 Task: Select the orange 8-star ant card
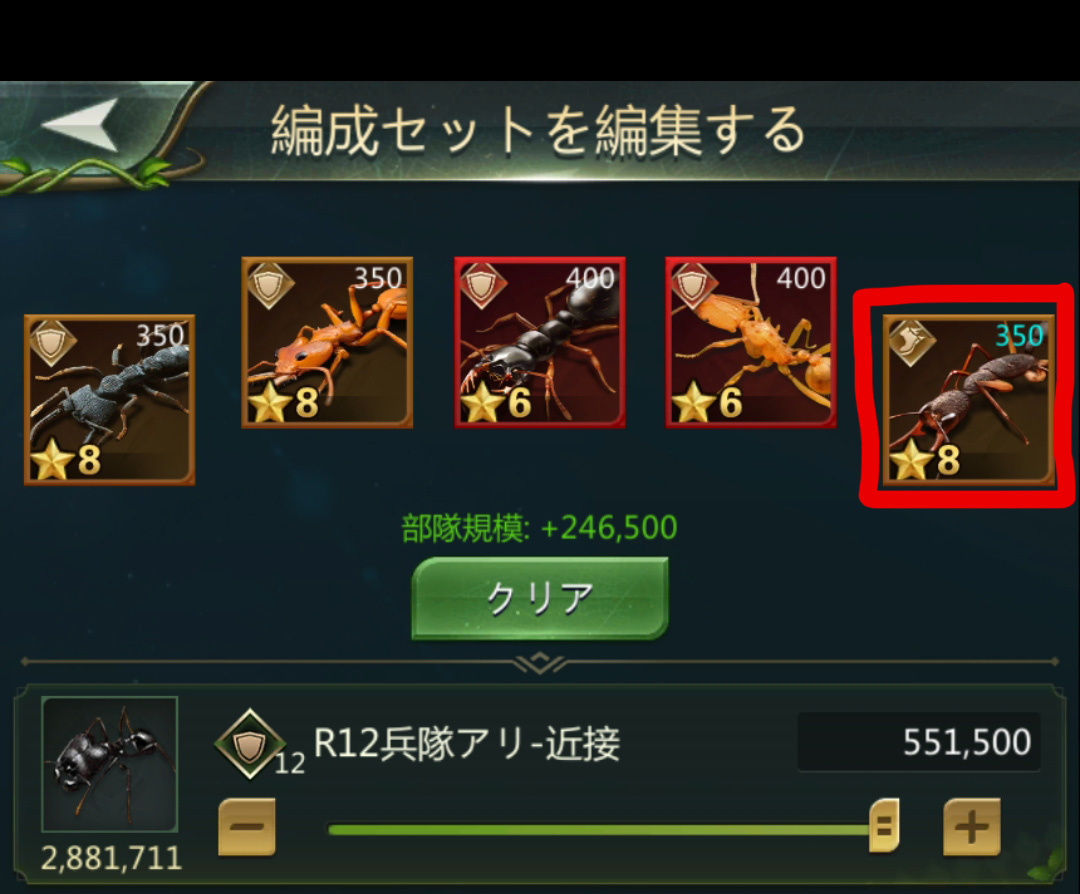[327, 343]
